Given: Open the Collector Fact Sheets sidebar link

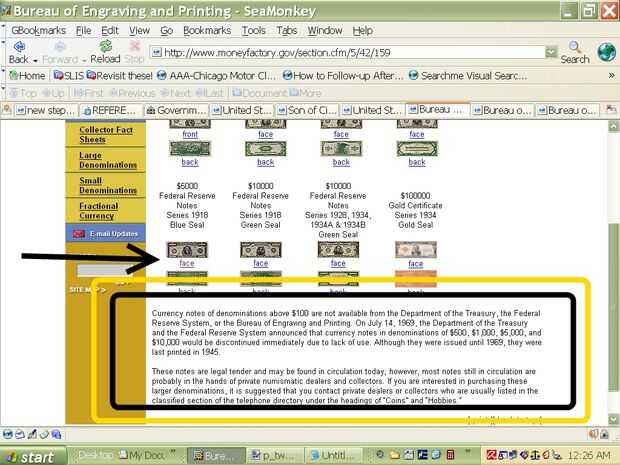Looking at the screenshot, I should click(106, 134).
